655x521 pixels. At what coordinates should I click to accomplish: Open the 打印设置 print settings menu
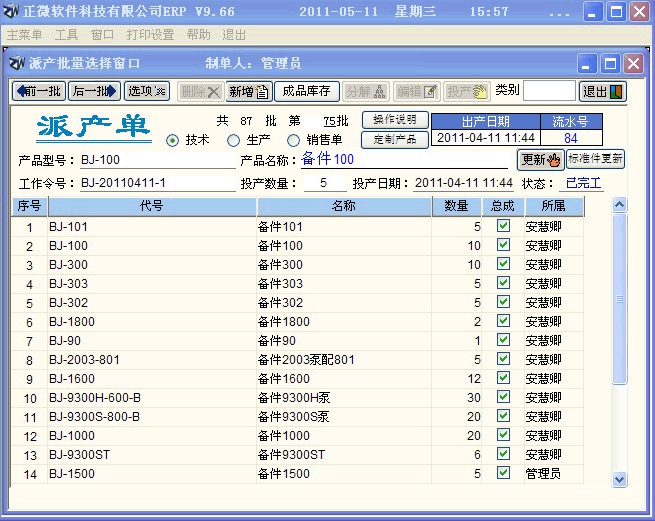click(x=150, y=34)
